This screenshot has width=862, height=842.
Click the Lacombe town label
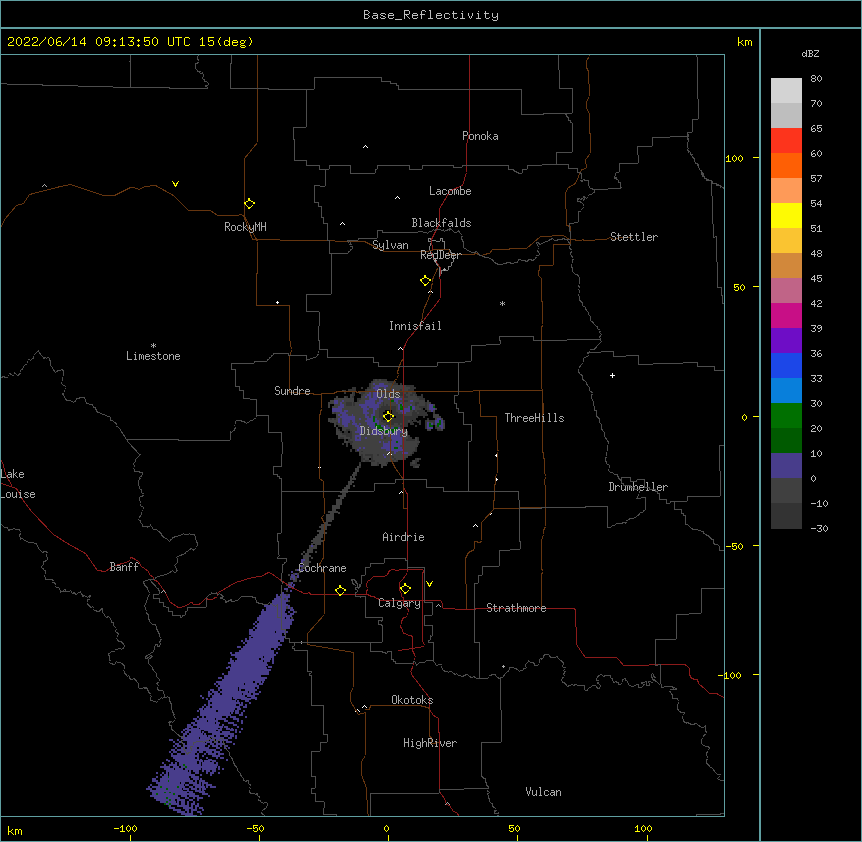(450, 191)
